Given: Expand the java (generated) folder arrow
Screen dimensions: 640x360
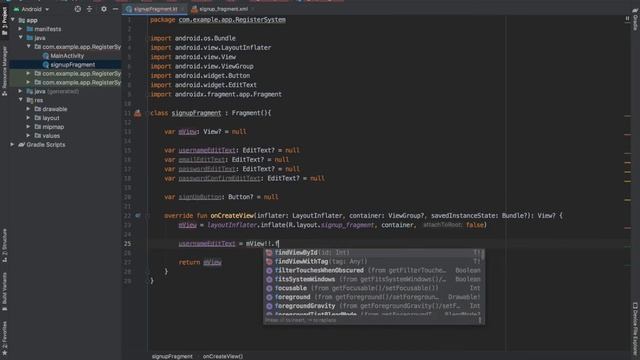Looking at the screenshot, I should [20, 91].
